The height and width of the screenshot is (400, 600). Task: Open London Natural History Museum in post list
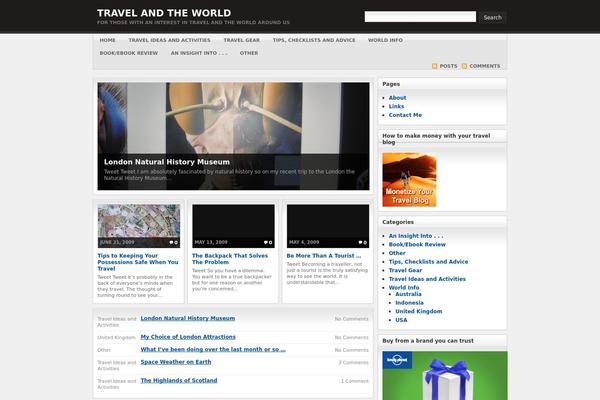click(x=188, y=318)
